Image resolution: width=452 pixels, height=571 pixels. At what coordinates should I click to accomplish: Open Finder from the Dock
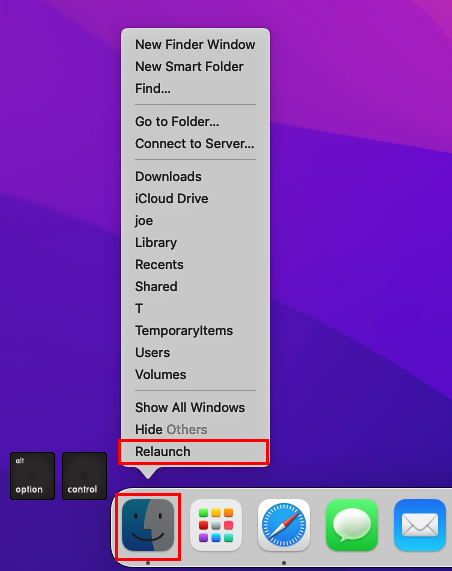148,525
